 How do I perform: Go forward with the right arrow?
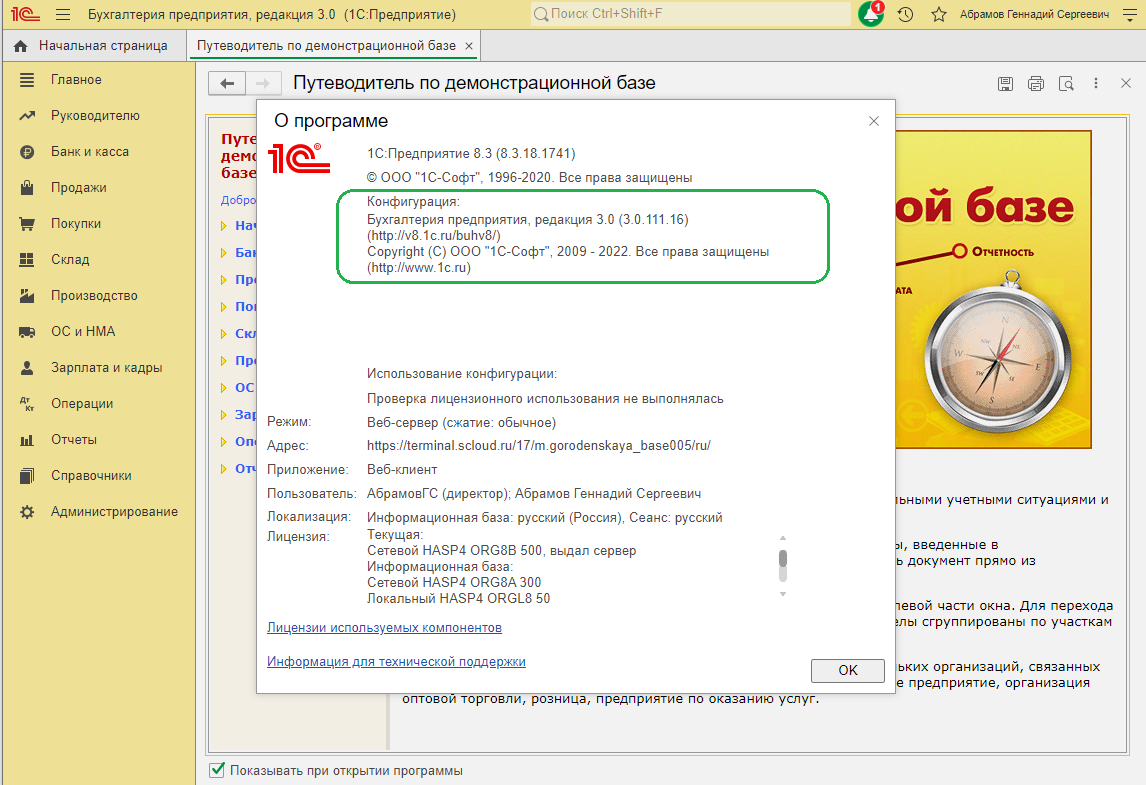click(263, 83)
